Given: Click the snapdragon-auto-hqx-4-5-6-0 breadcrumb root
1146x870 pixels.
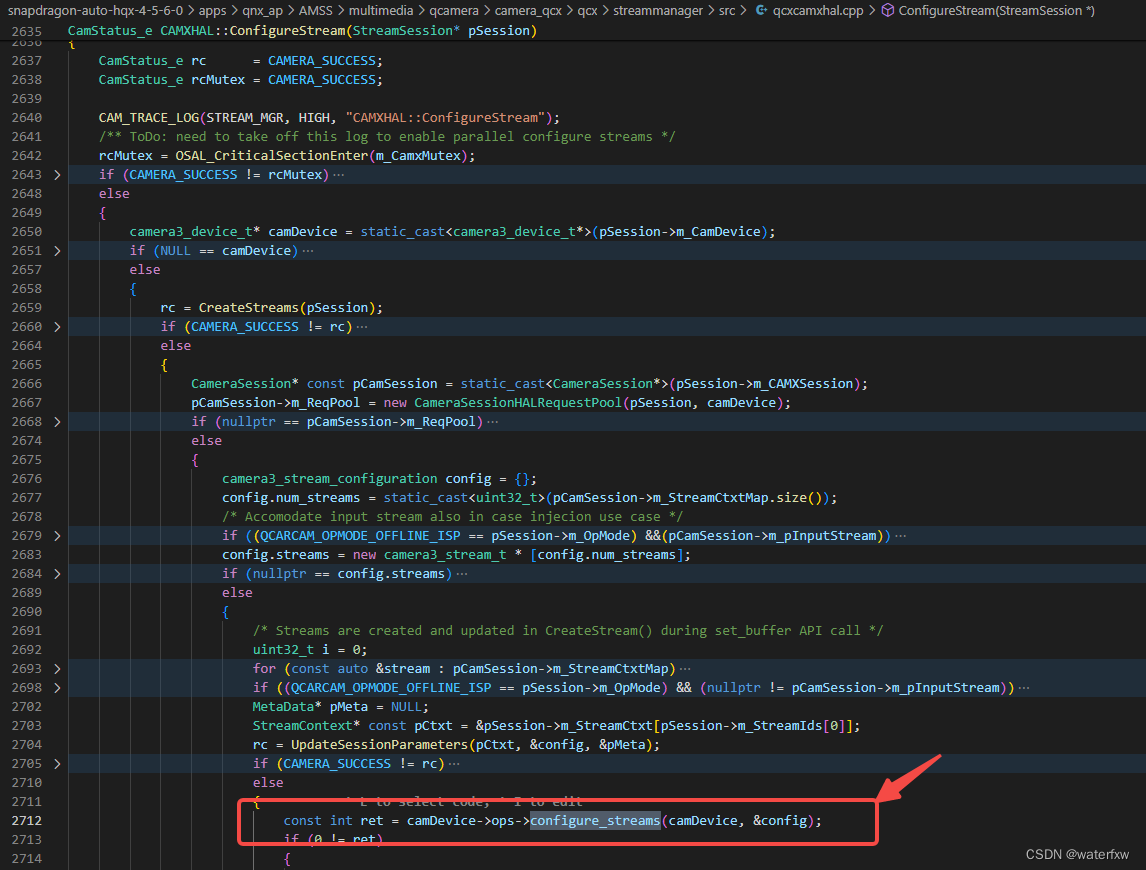Looking at the screenshot, I should (95, 10).
